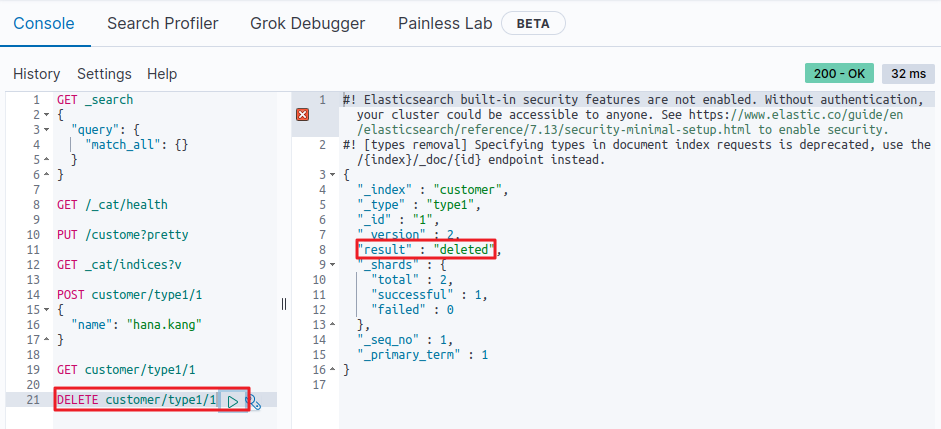
Task: Click the "name": "hana.kang" line
Action: pyautogui.click(x=136, y=325)
